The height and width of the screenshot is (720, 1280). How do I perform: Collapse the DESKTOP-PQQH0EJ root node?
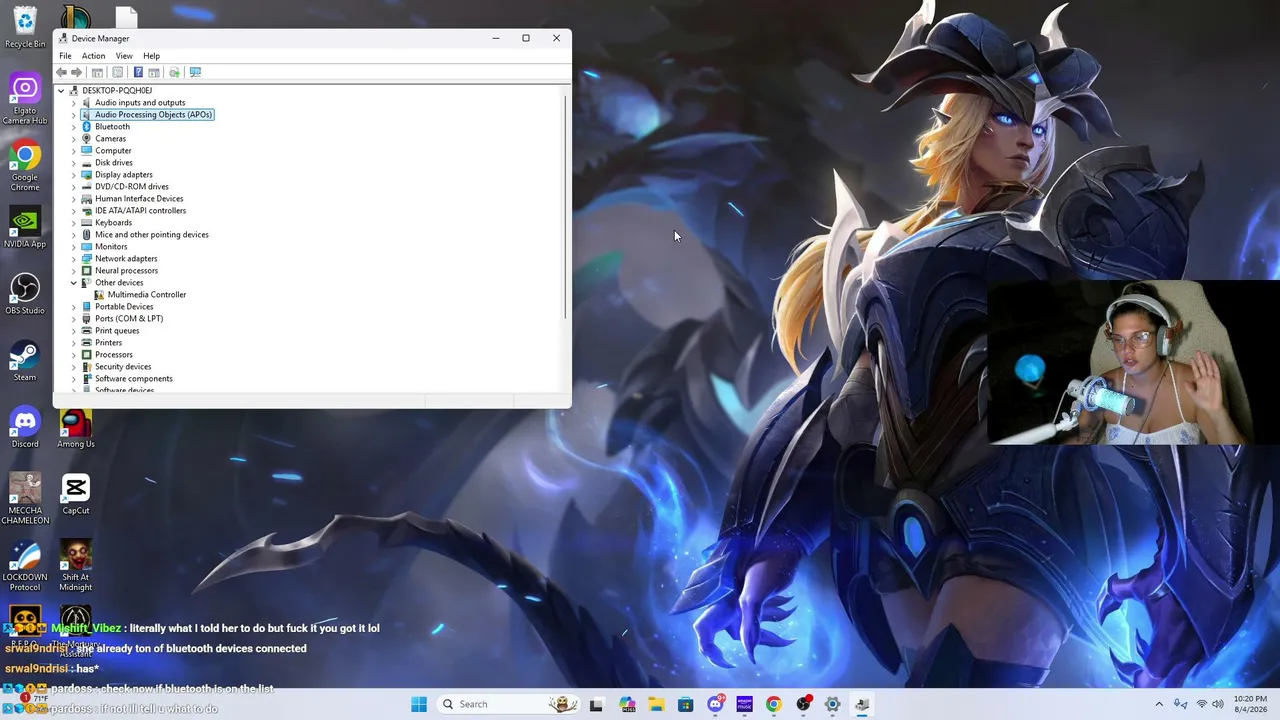(61, 91)
